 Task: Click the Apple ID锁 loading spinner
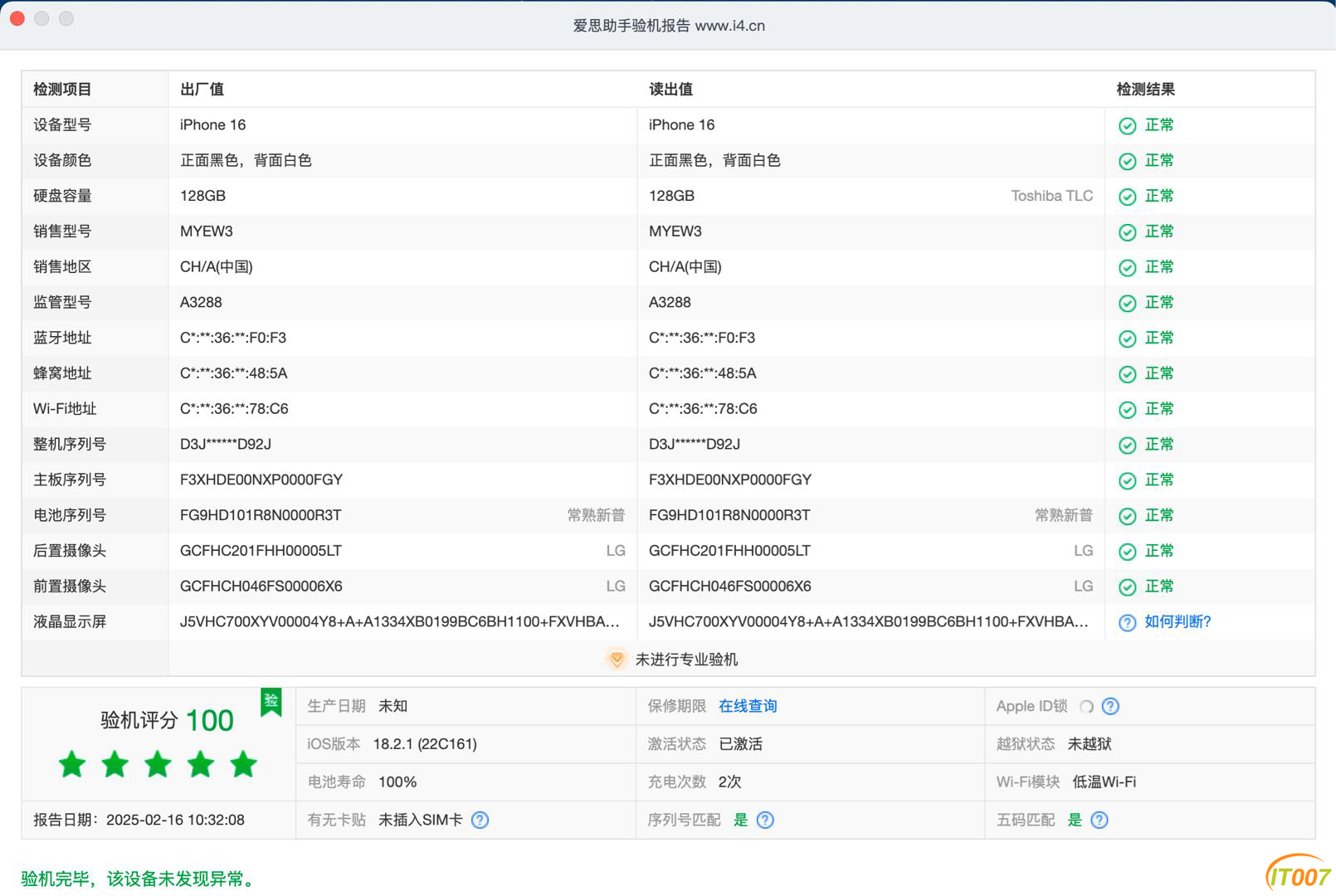(x=1086, y=706)
